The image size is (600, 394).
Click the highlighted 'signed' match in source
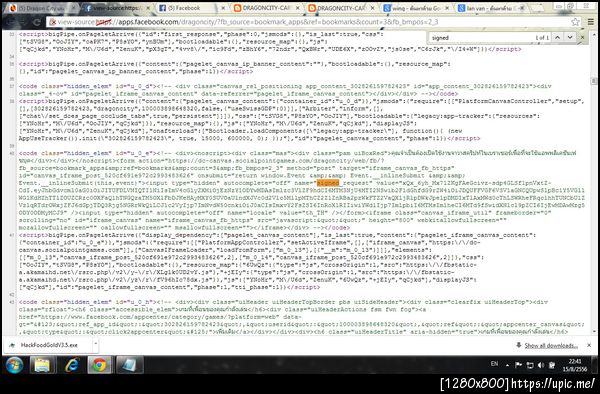coord(328,183)
